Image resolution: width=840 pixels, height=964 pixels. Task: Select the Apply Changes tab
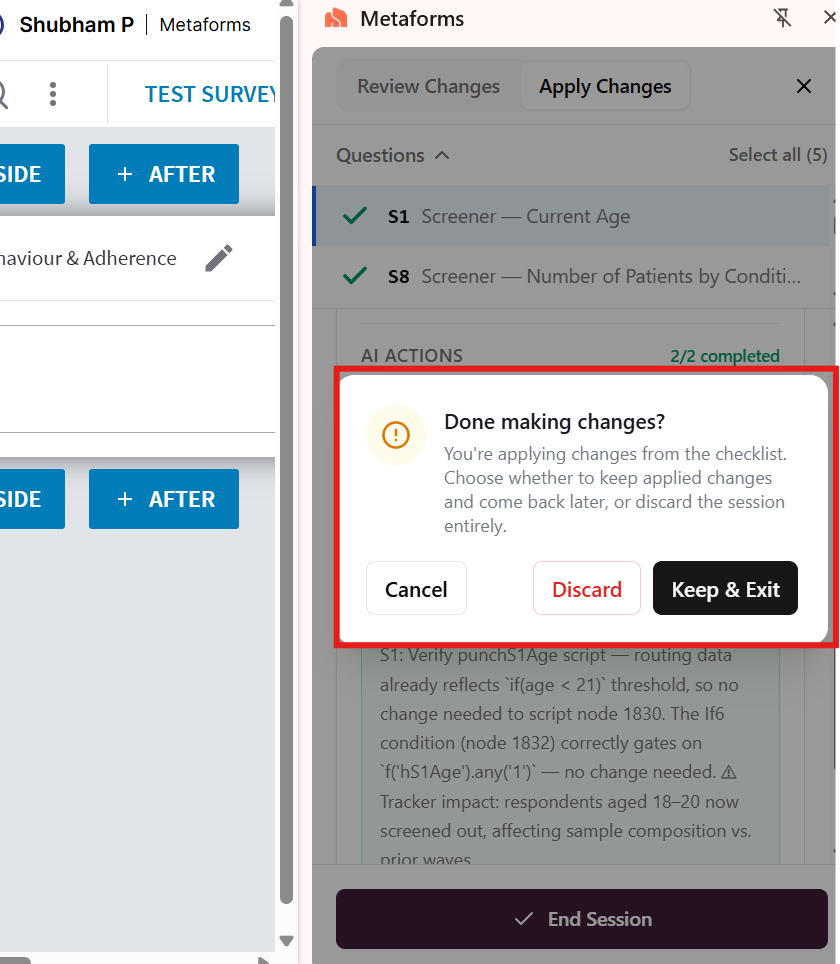coord(605,87)
